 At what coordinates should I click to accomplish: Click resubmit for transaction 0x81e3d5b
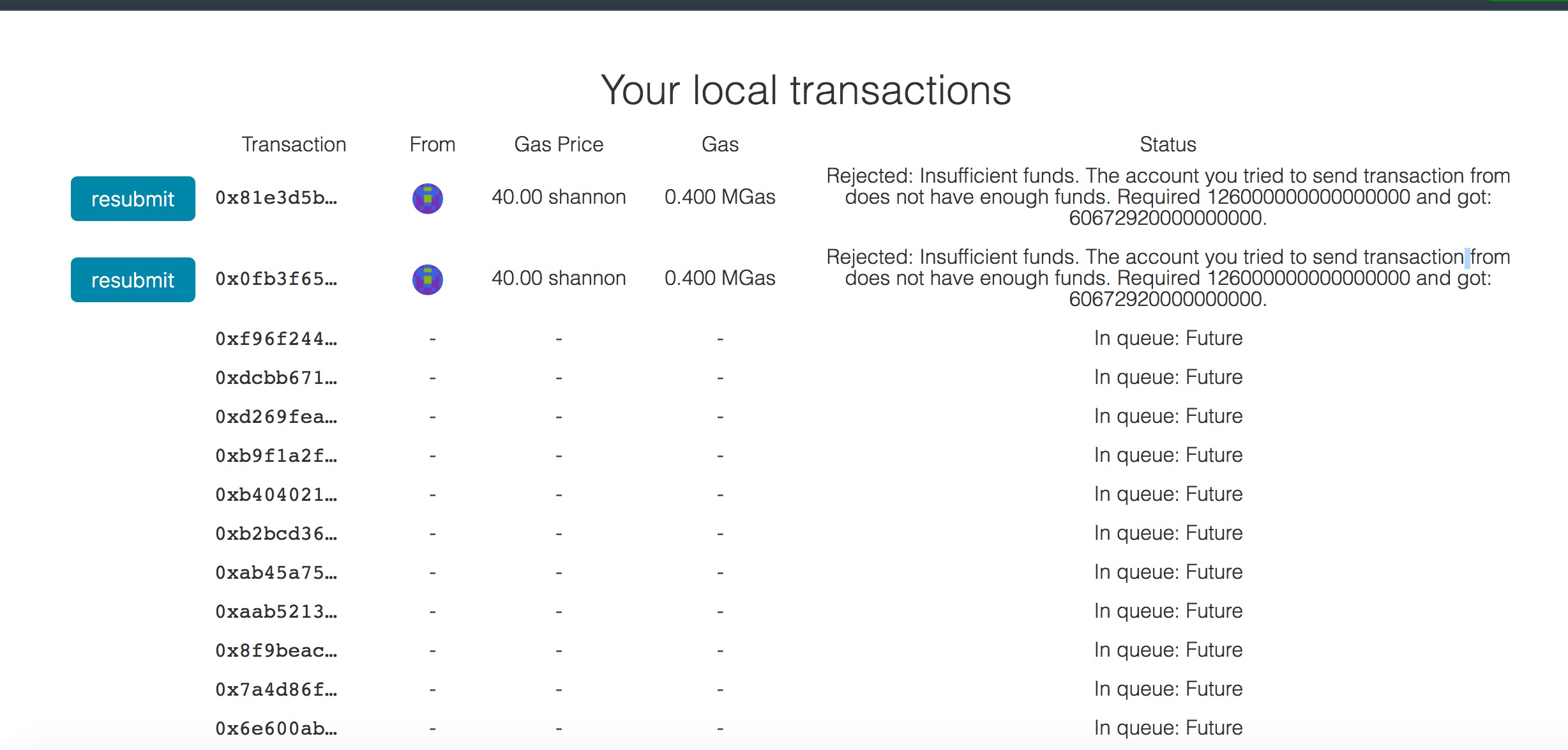pyautogui.click(x=133, y=199)
